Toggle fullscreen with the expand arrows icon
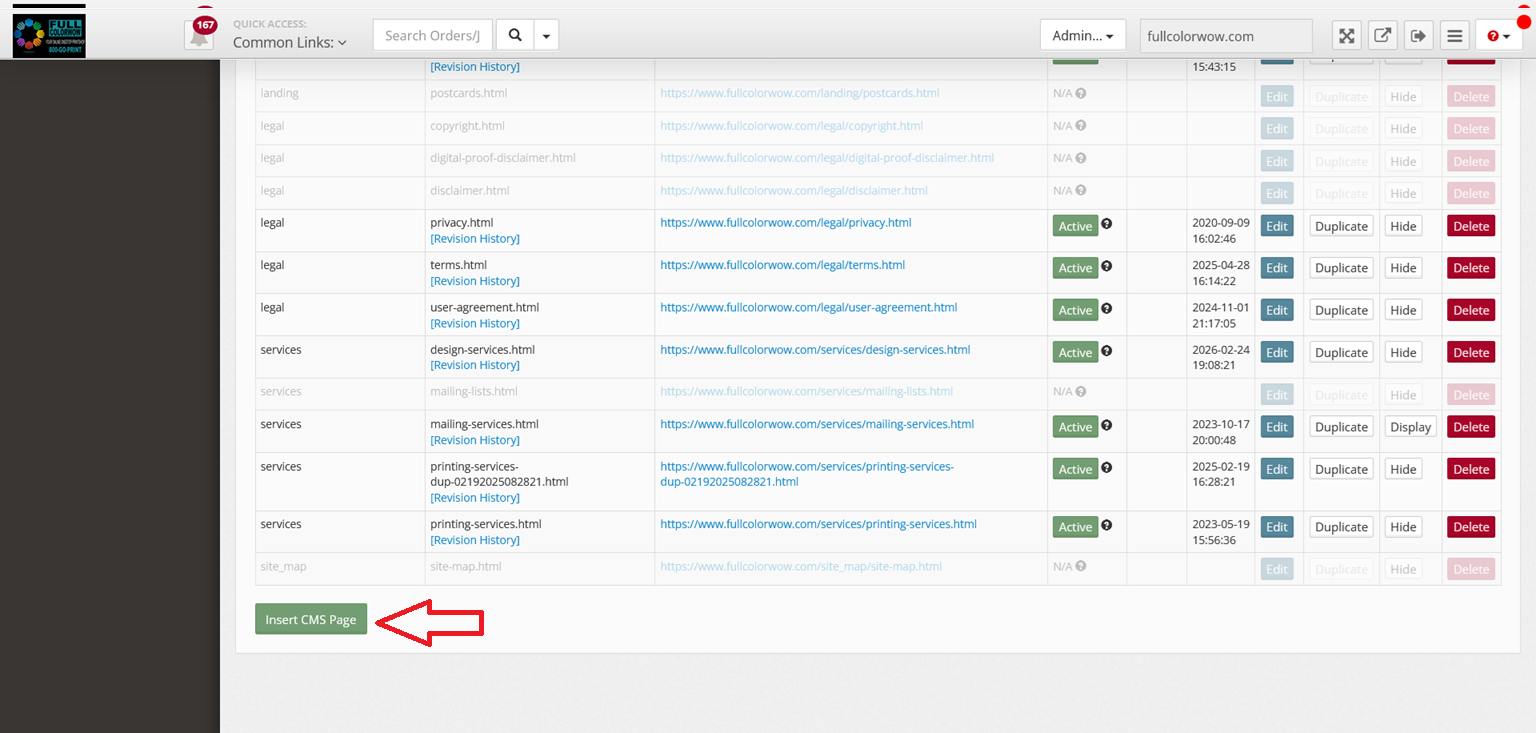Image resolution: width=1536 pixels, height=733 pixels. 1347,36
